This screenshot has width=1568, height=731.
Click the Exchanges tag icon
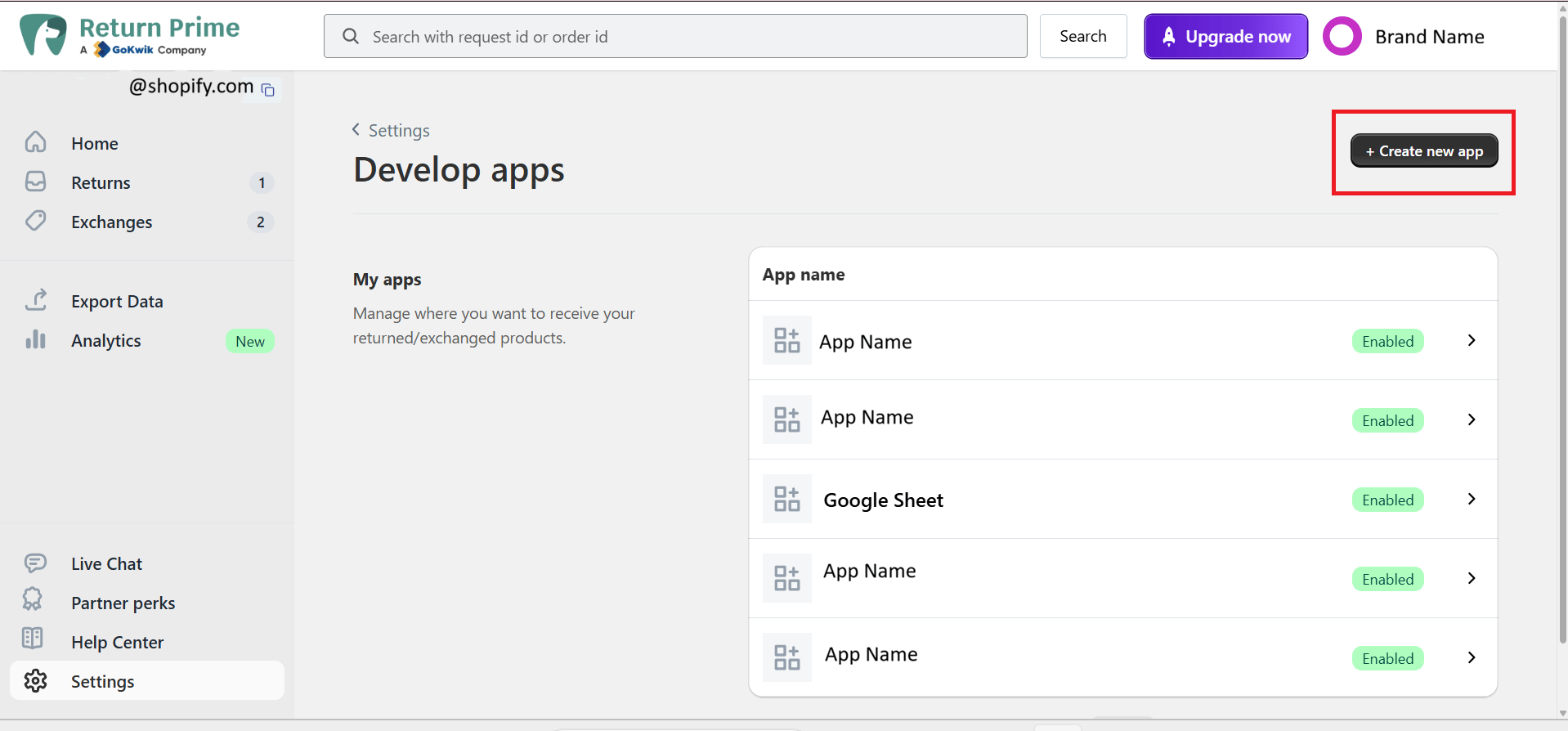(x=35, y=221)
